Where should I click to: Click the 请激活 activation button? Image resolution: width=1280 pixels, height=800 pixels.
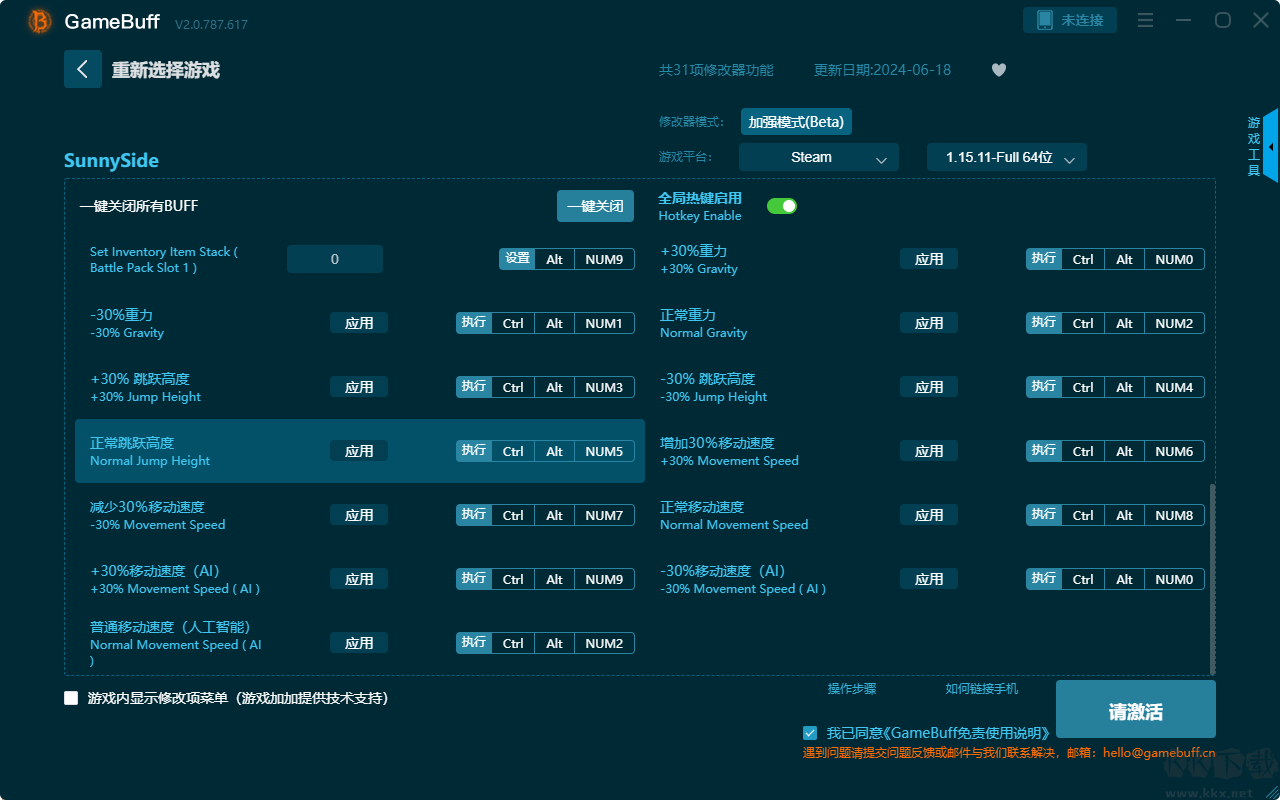pos(1136,711)
